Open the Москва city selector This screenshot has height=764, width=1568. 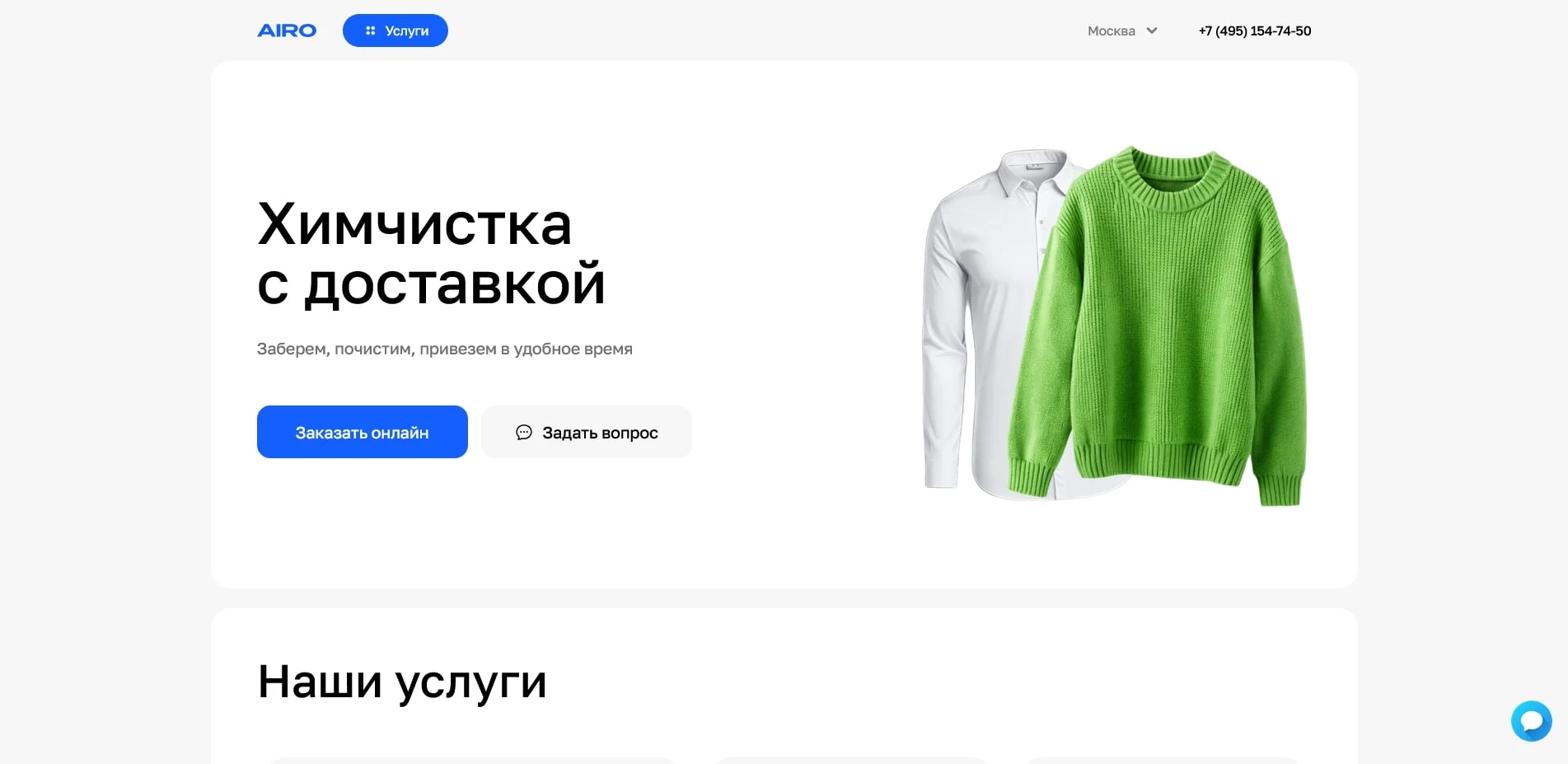[x=1122, y=30]
